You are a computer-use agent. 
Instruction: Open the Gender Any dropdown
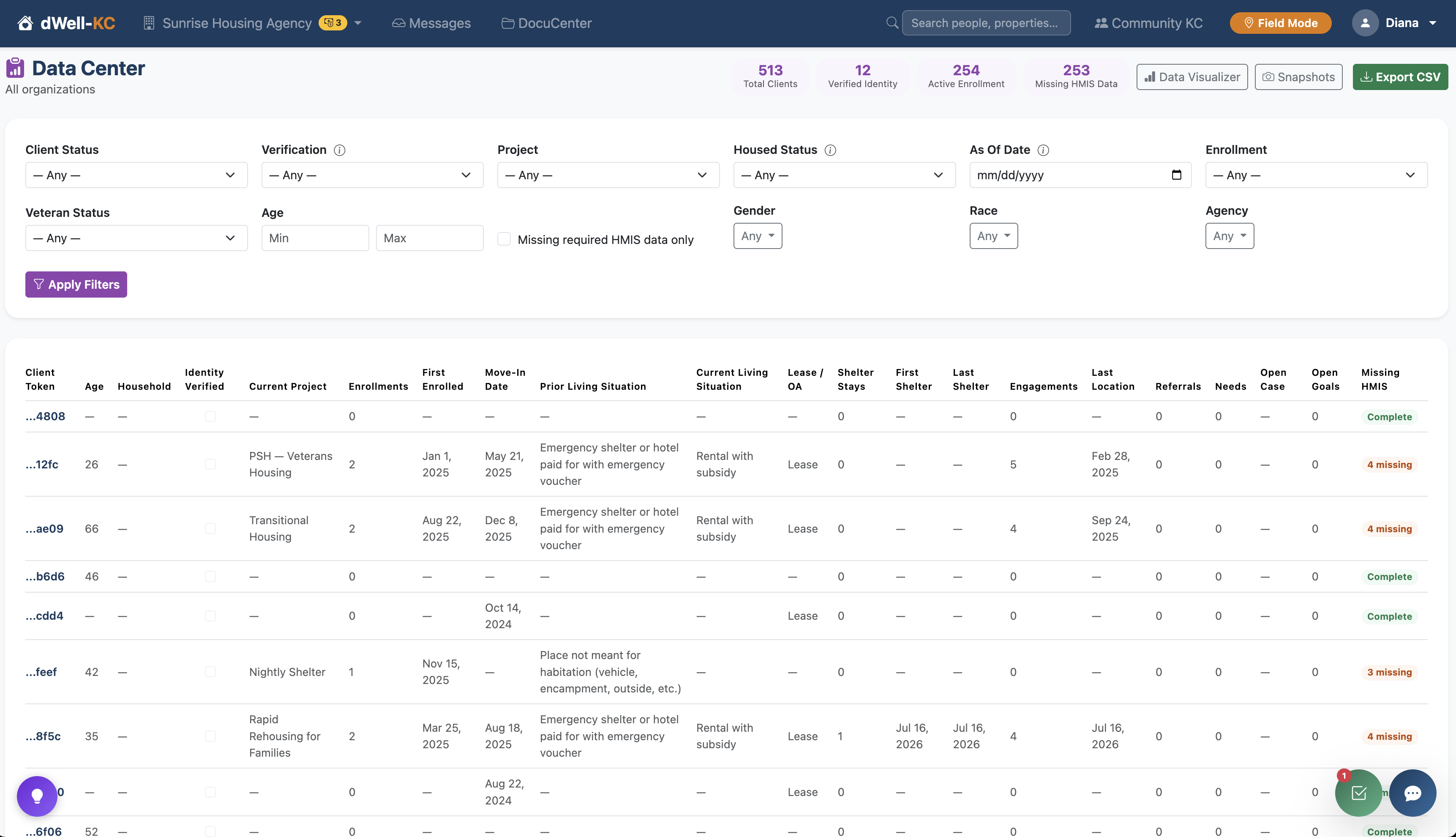(x=757, y=236)
